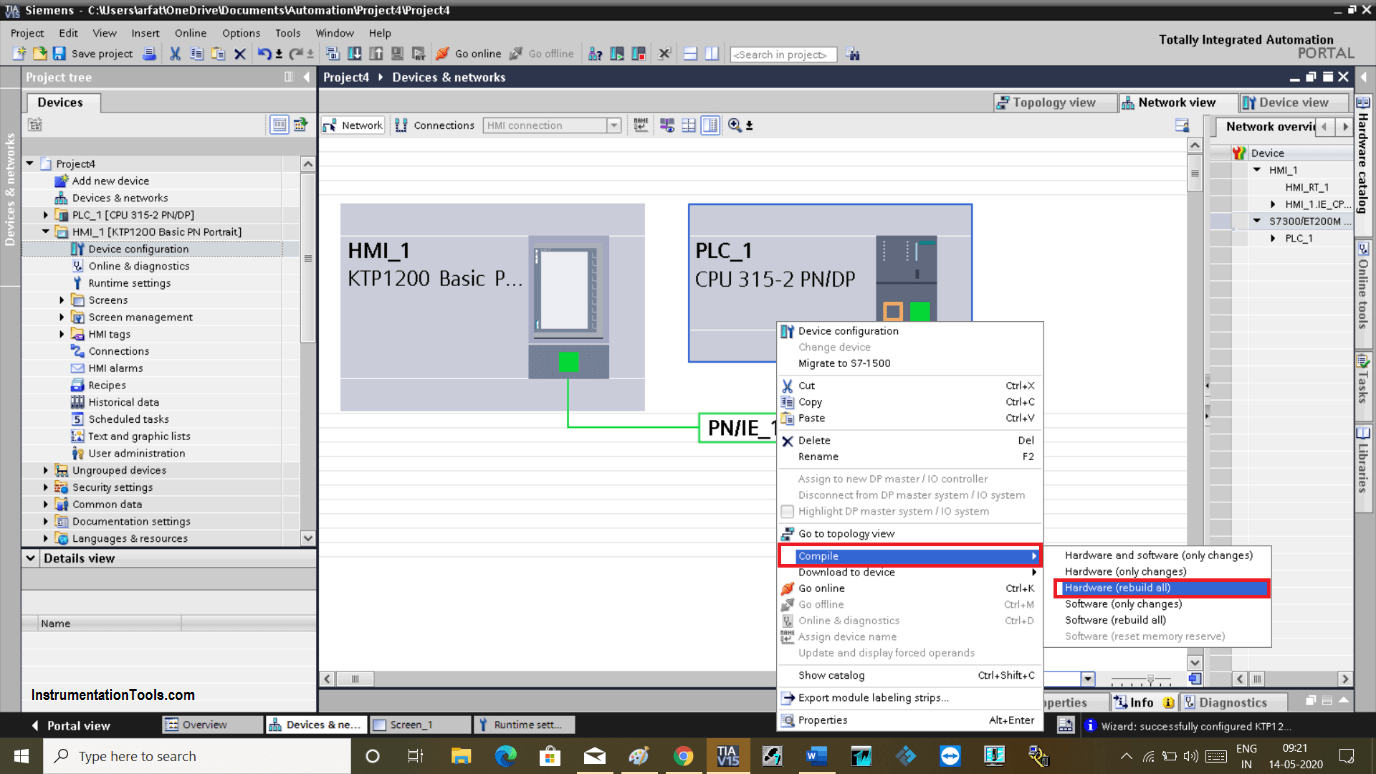This screenshot has width=1376, height=774.
Task: Collapse HMI_1 in the Network overview table
Action: tap(1257, 170)
